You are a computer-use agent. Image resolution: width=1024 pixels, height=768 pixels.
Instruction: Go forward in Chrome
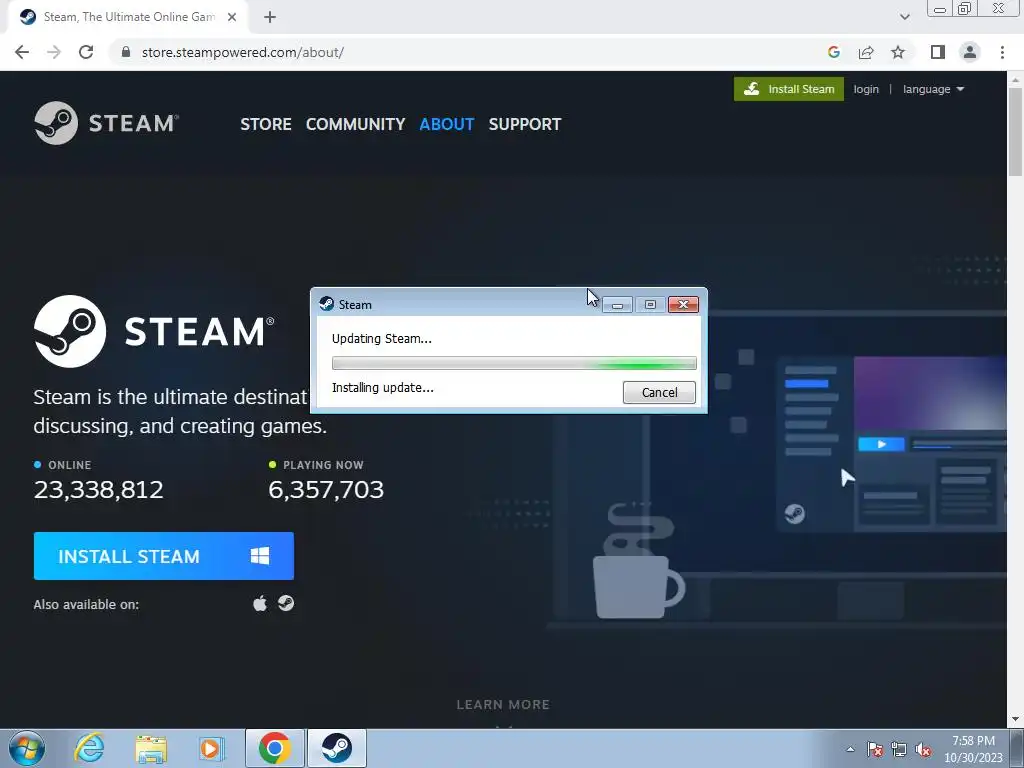tap(54, 52)
